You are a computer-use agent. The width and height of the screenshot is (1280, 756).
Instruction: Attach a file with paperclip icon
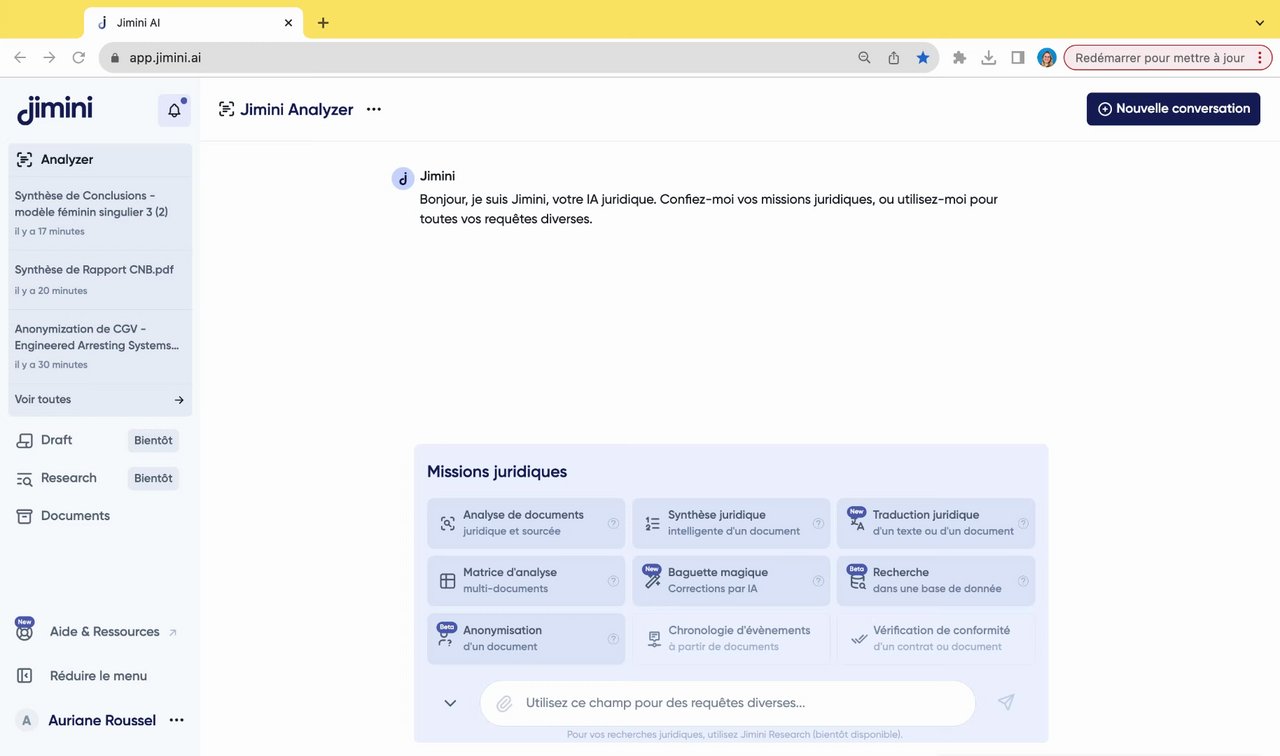(505, 703)
